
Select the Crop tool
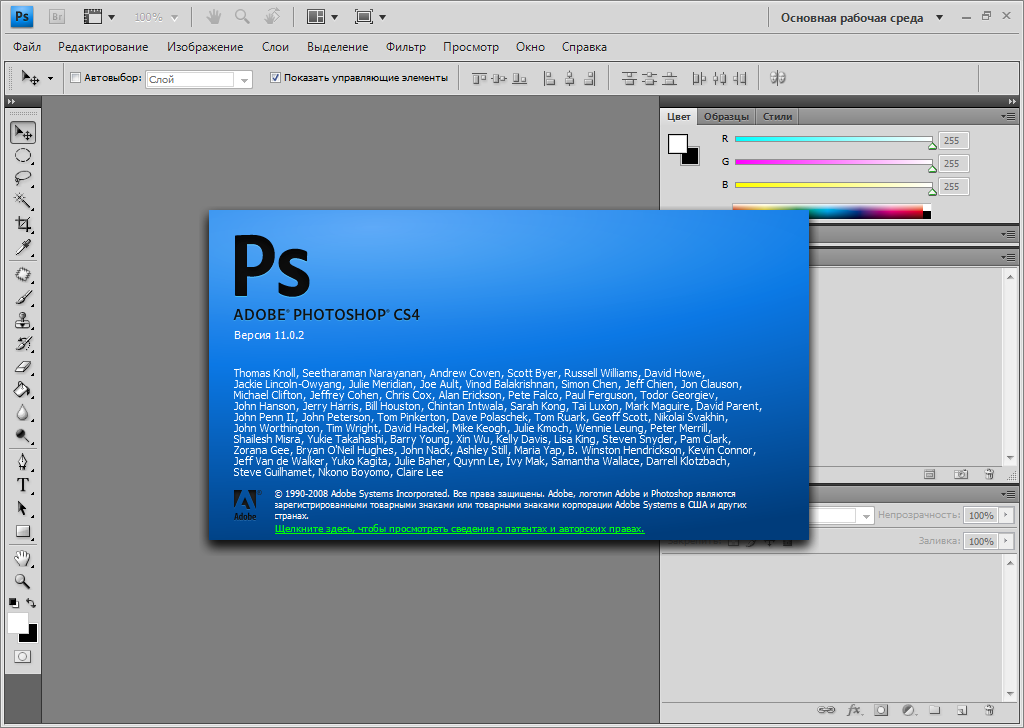click(x=23, y=224)
